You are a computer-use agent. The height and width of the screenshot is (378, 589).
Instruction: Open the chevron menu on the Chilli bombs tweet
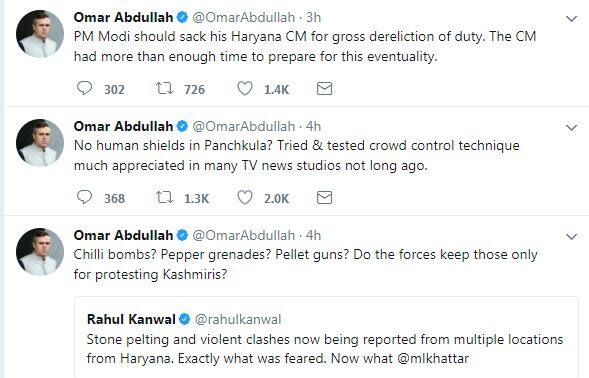coord(571,236)
